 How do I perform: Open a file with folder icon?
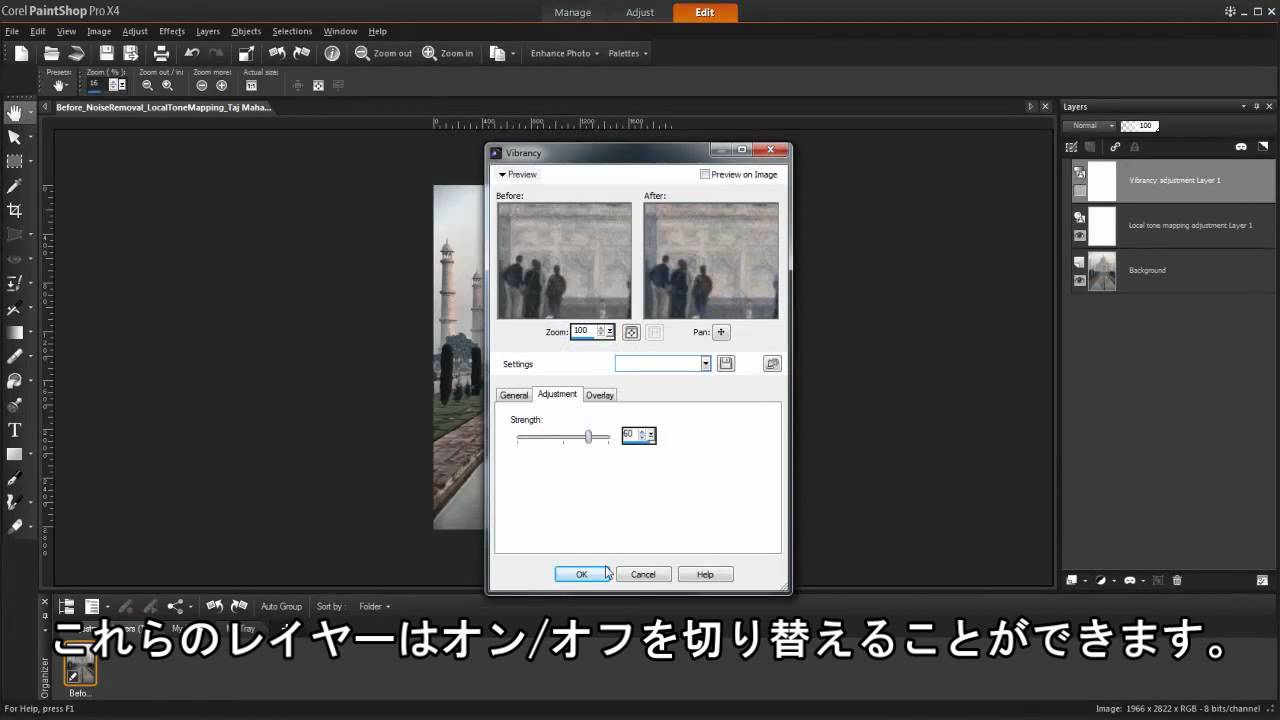tap(51, 53)
